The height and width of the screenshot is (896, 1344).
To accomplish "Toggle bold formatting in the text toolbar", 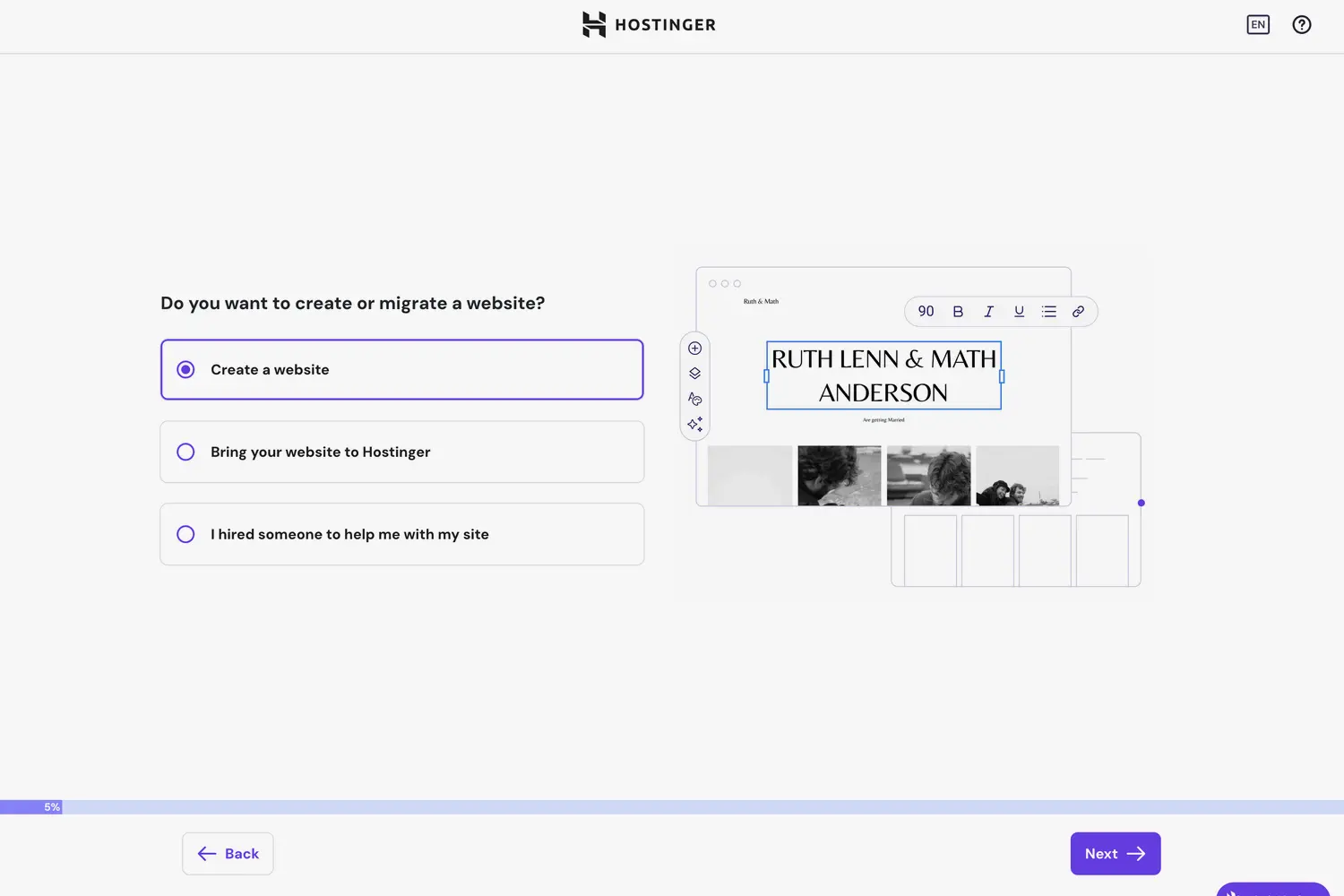I will [958, 311].
